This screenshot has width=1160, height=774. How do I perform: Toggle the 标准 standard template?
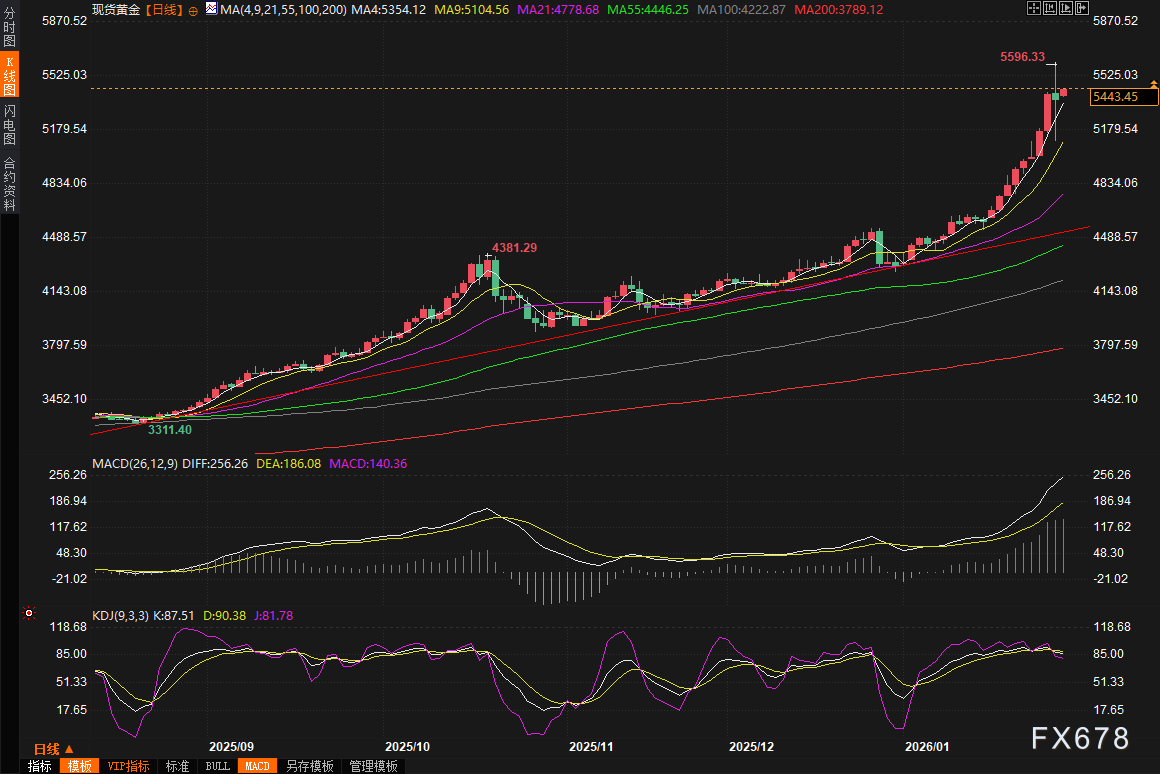(x=177, y=766)
